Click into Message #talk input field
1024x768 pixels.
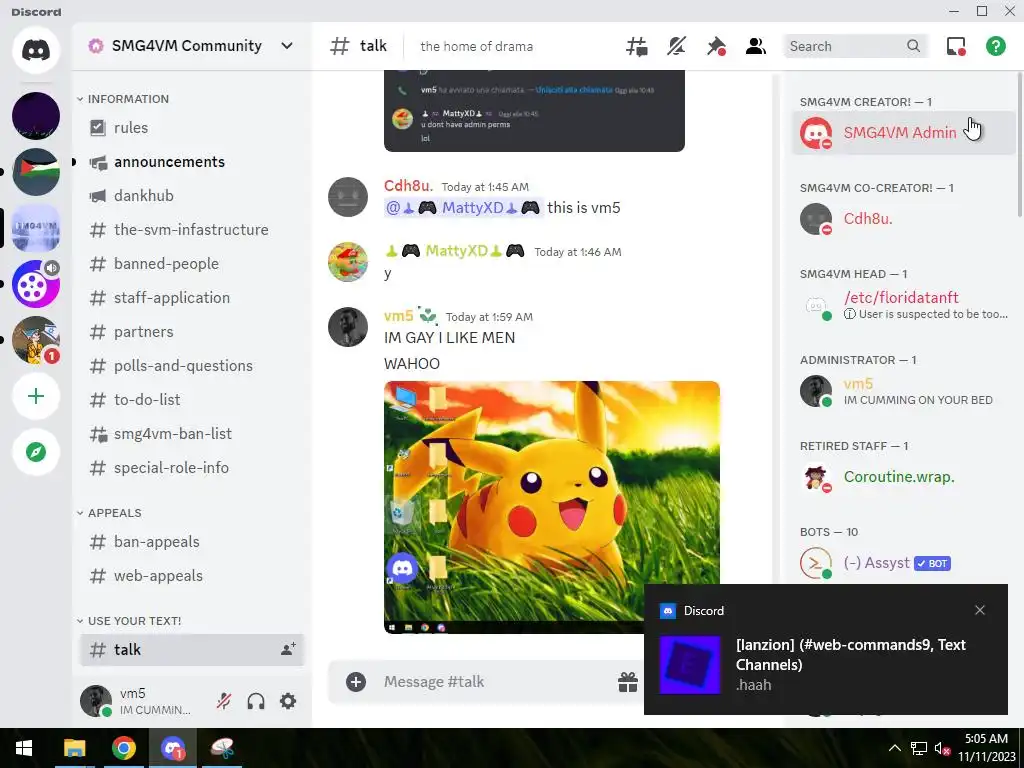(496, 682)
